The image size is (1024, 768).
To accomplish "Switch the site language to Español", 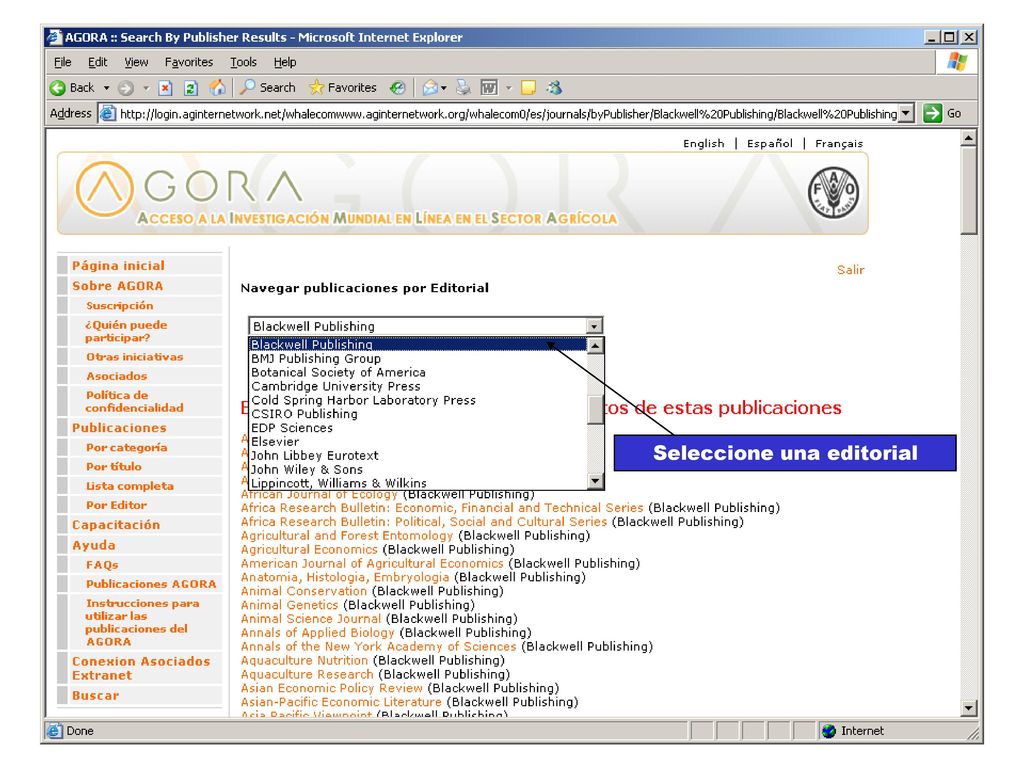I will click(x=769, y=144).
